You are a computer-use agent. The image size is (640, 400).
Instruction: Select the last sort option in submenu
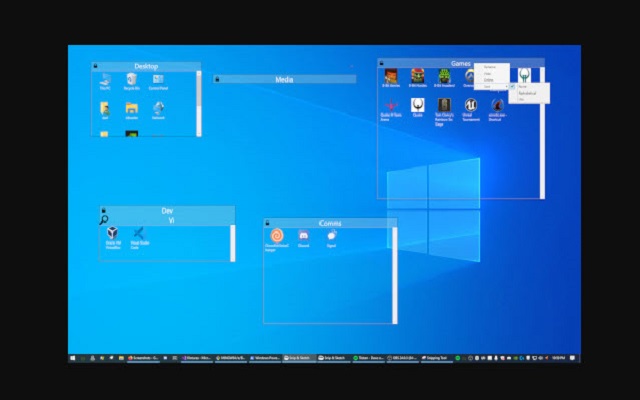click(529, 100)
